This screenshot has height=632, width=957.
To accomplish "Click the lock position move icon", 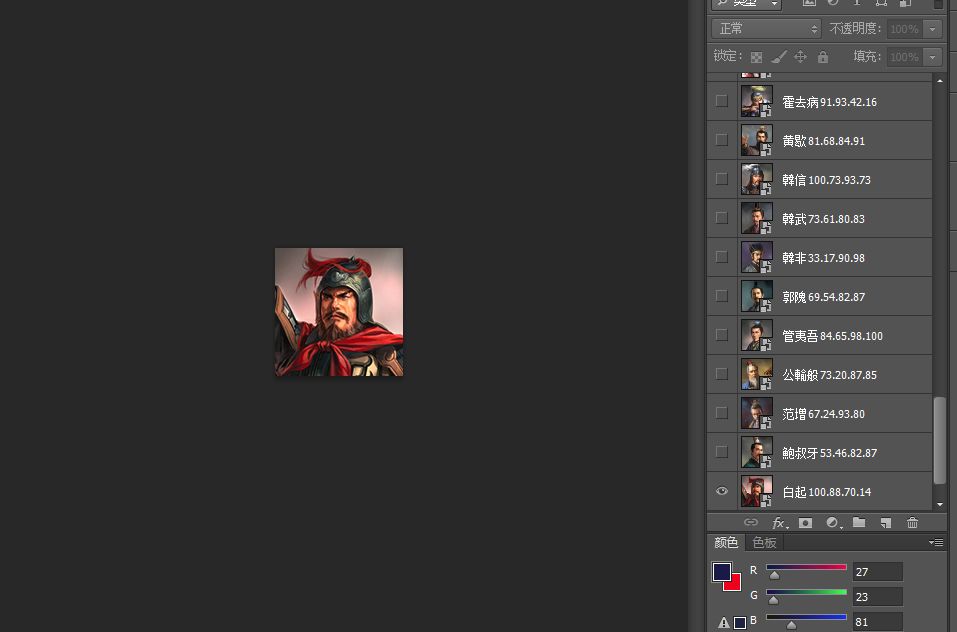I will pos(800,57).
